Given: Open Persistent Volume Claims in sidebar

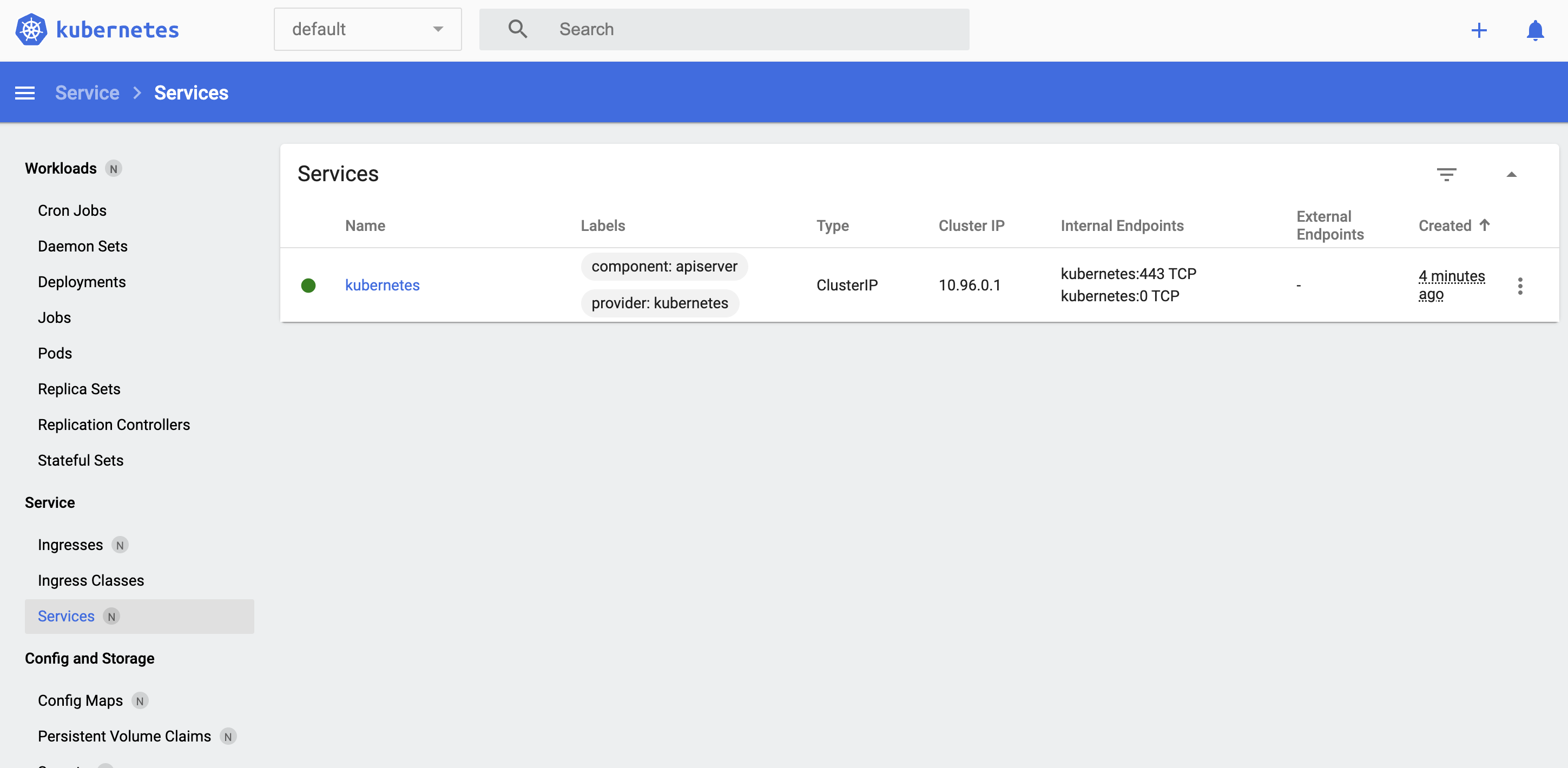Looking at the screenshot, I should [124, 736].
